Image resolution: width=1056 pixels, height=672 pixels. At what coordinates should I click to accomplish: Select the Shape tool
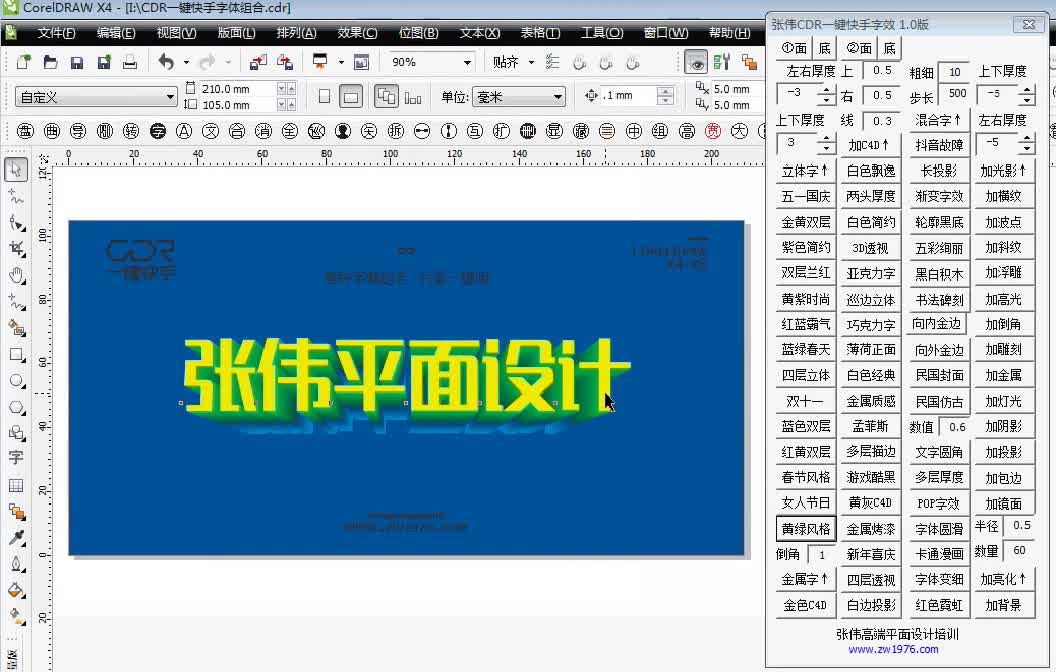tap(14, 198)
